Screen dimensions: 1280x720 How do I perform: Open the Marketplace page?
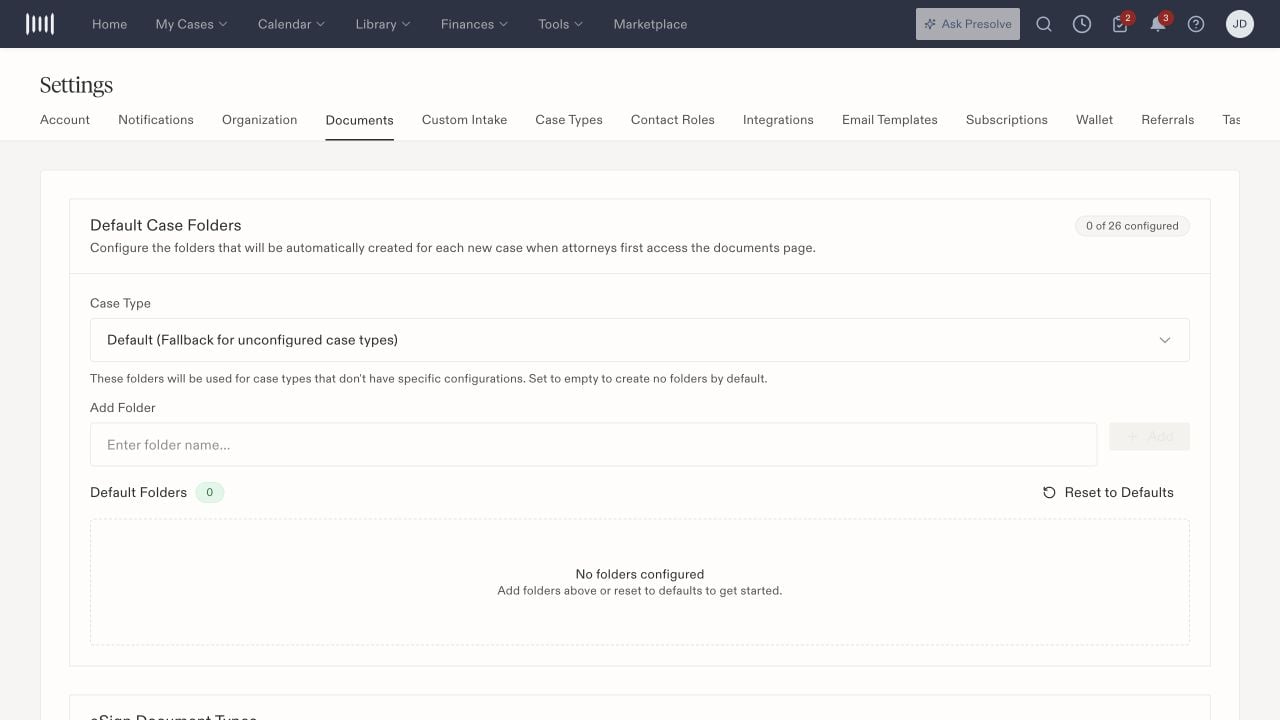pyautogui.click(x=650, y=24)
